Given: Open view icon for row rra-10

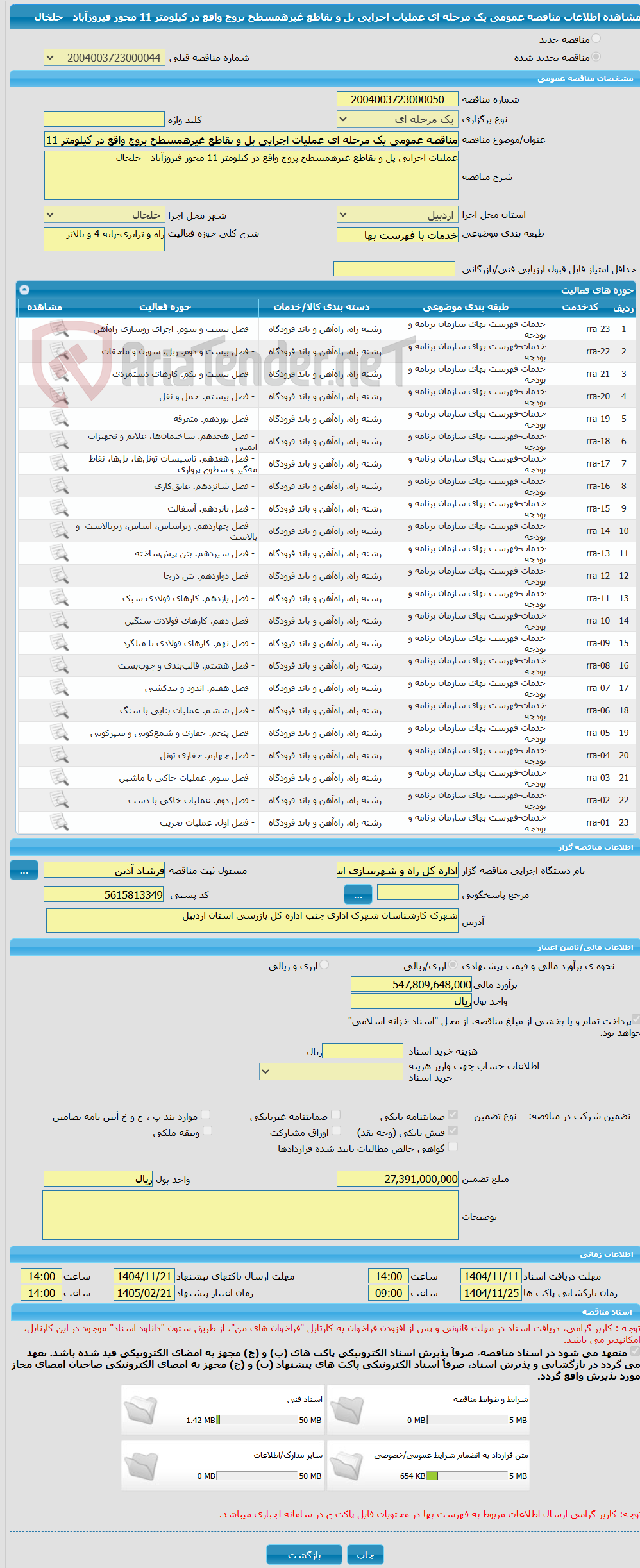Looking at the screenshot, I should pos(59,621).
